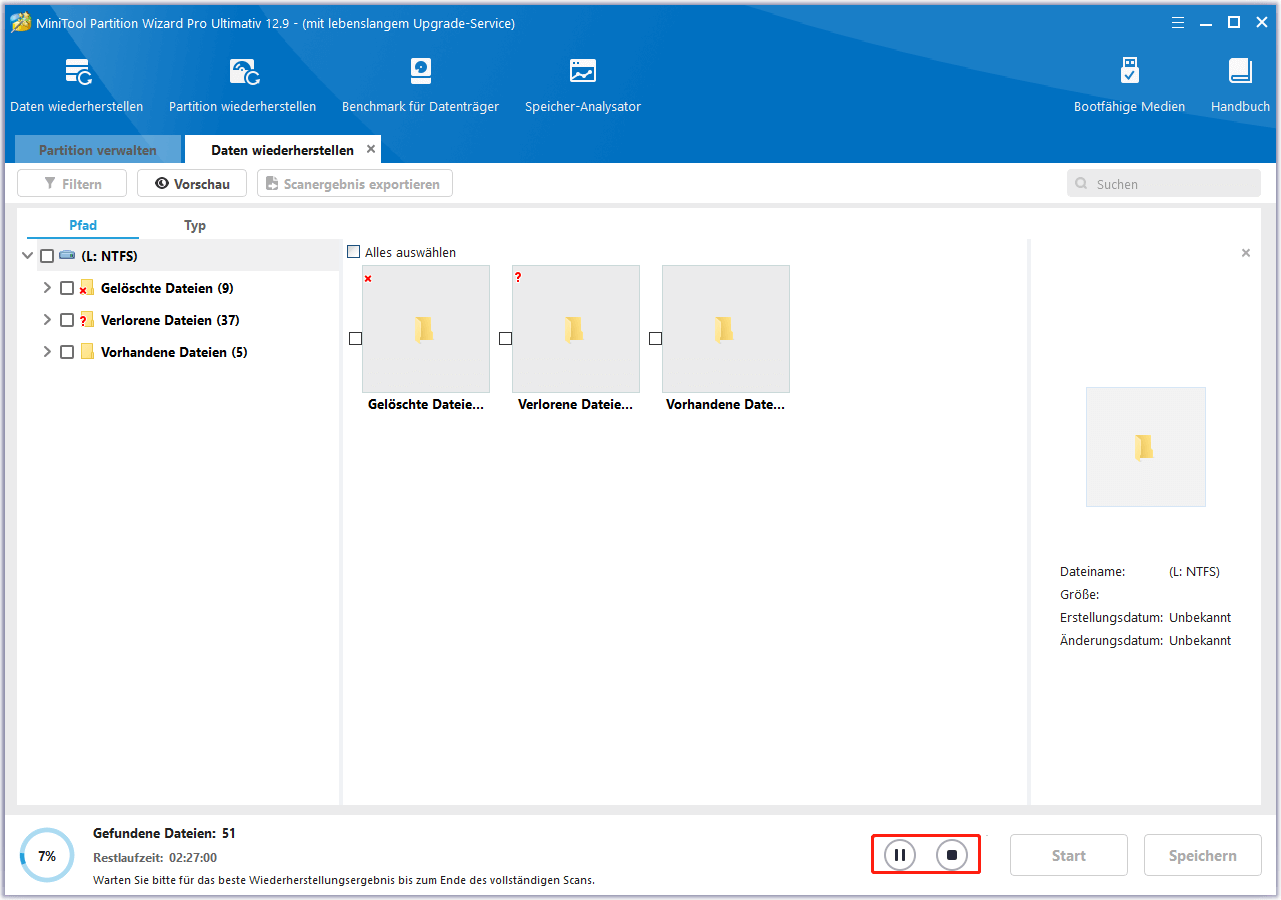The height and width of the screenshot is (900, 1281).
Task: Click the Gefundene Dateien: 51 status text
Action: [164, 833]
